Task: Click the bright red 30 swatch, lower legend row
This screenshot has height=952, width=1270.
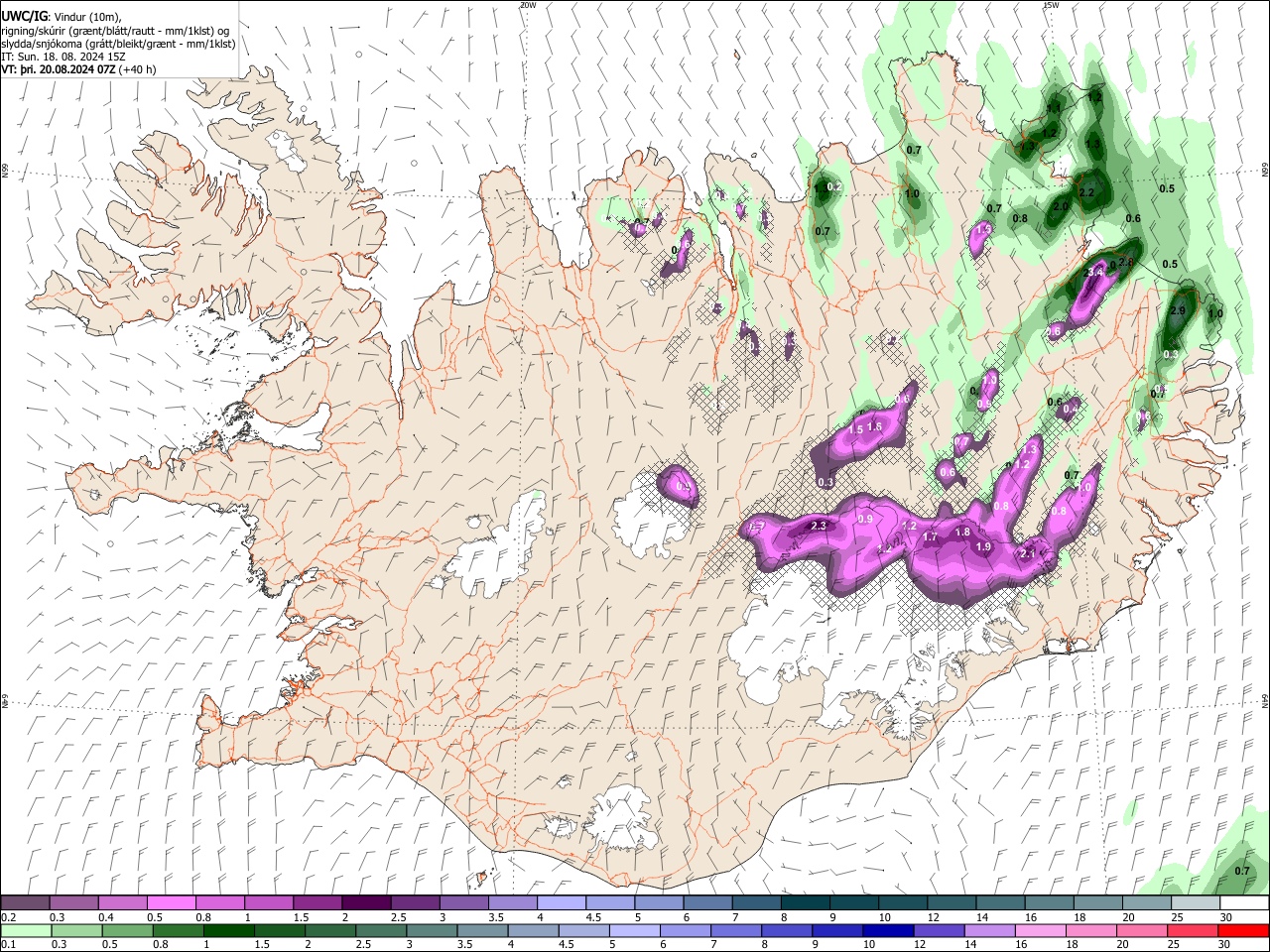Action: pyautogui.click(x=1243, y=930)
